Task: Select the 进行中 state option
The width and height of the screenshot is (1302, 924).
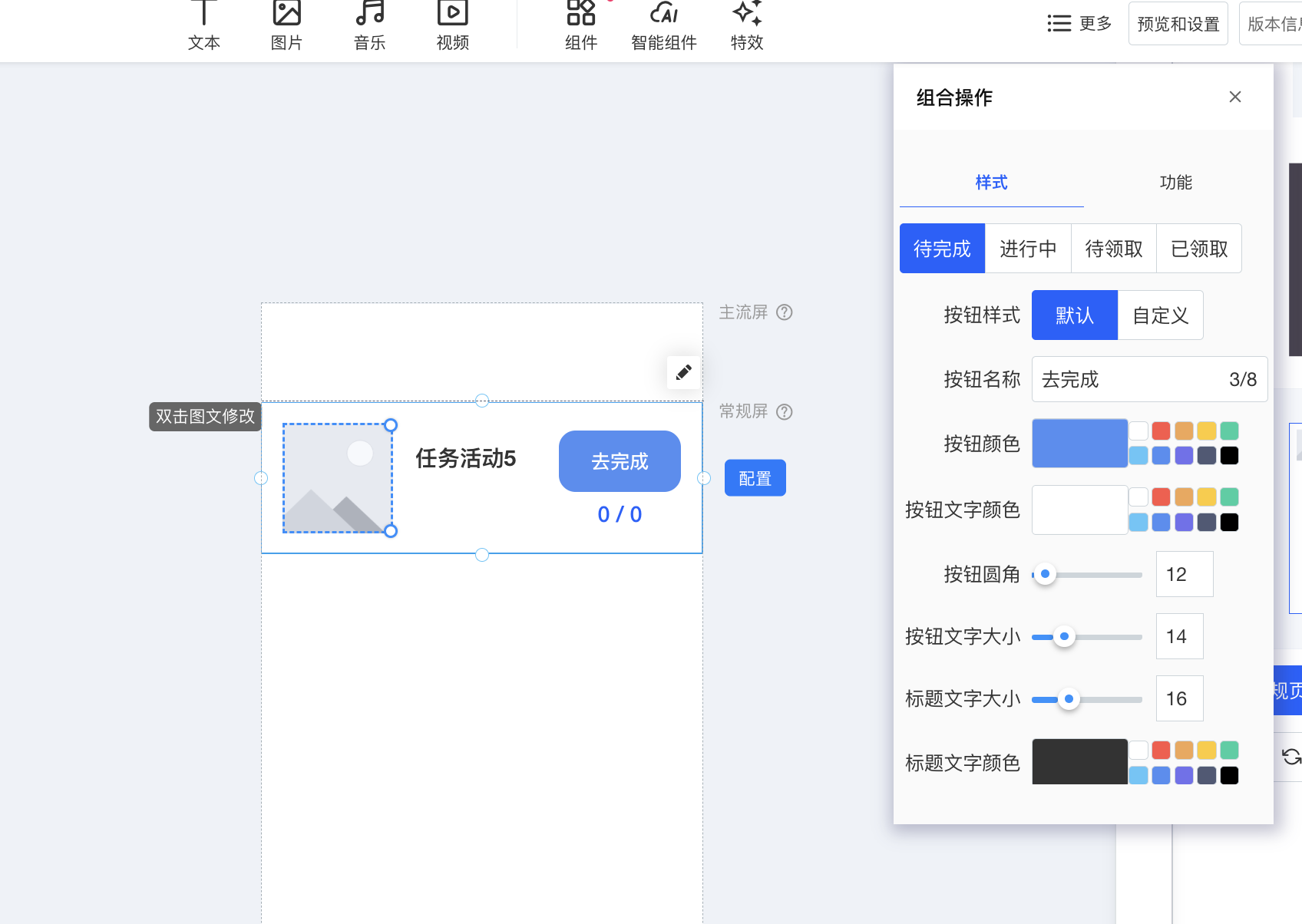Action: point(1028,249)
